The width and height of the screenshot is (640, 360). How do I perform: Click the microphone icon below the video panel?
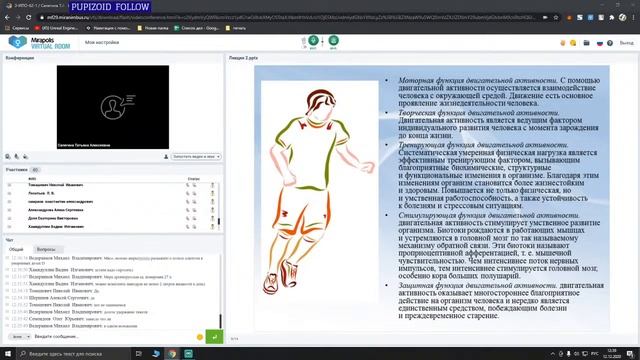17,157
